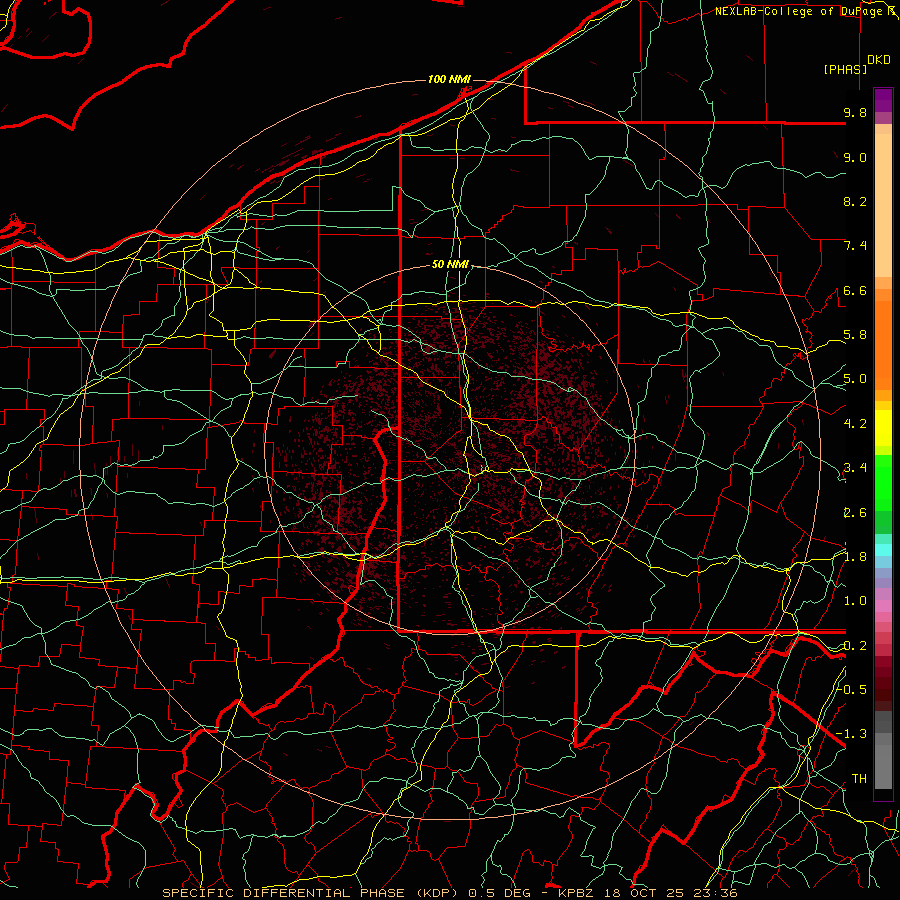Viewport: 900px width, 900px height.
Task: Click the TH label on the scale
Action: [x=859, y=778]
